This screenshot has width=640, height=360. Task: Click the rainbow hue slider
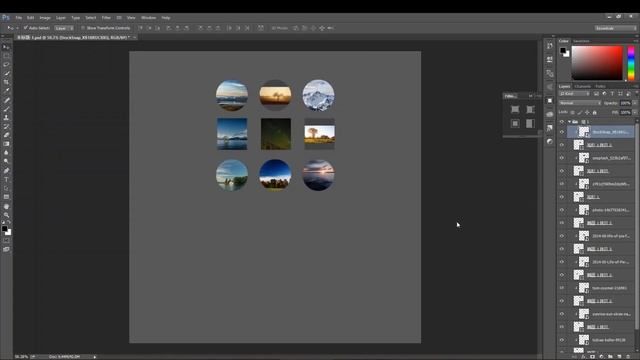coord(631,62)
